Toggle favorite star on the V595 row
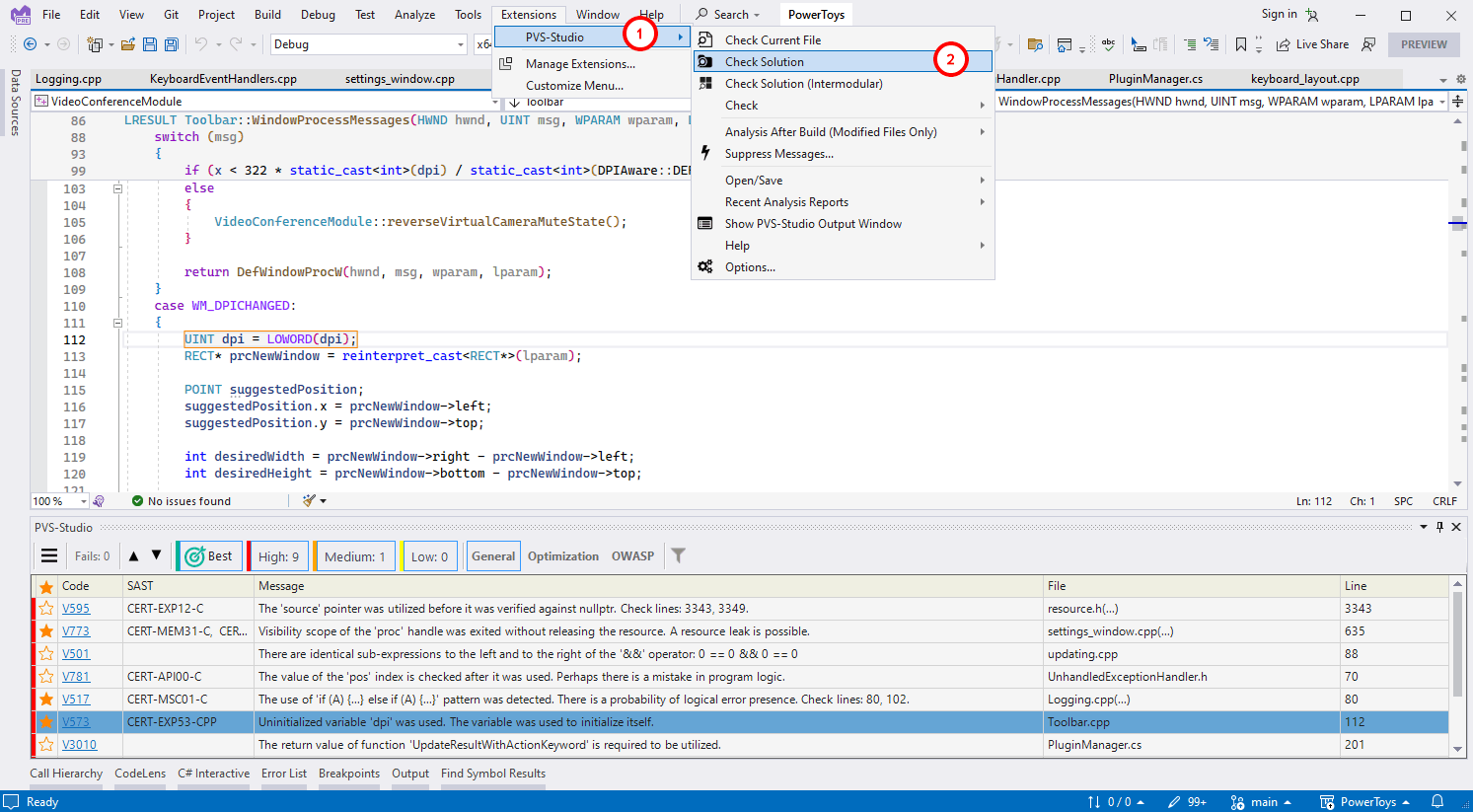Image resolution: width=1473 pixels, height=812 pixels. [46, 609]
